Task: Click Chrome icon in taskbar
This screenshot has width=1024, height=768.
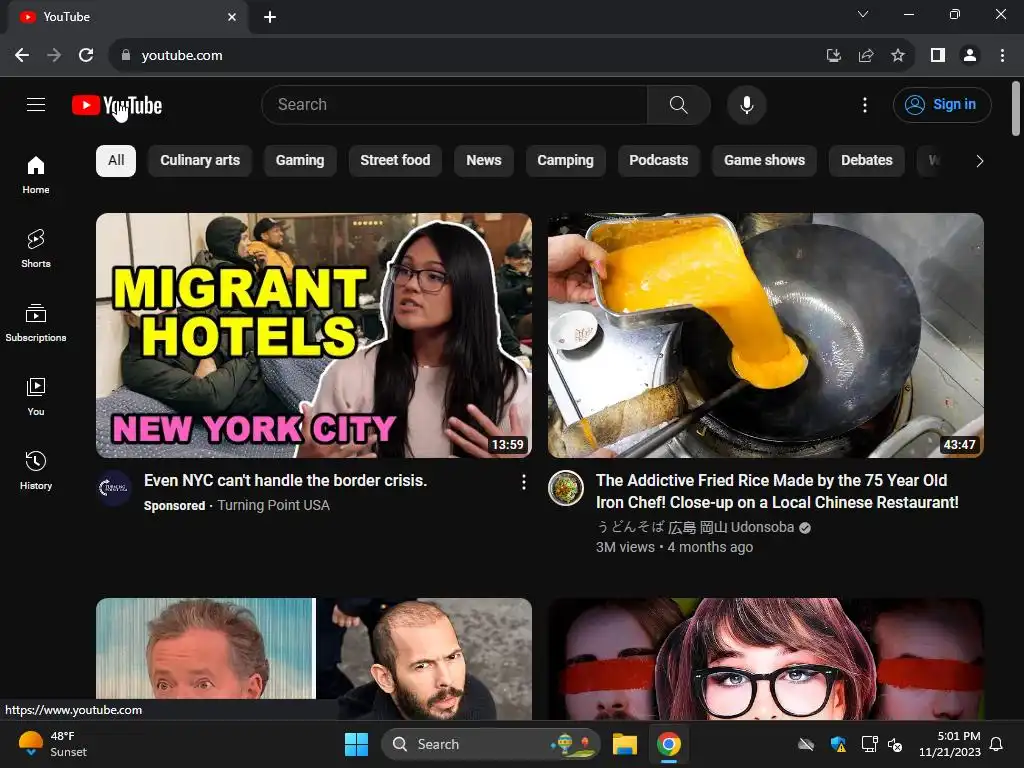Action: click(669, 744)
